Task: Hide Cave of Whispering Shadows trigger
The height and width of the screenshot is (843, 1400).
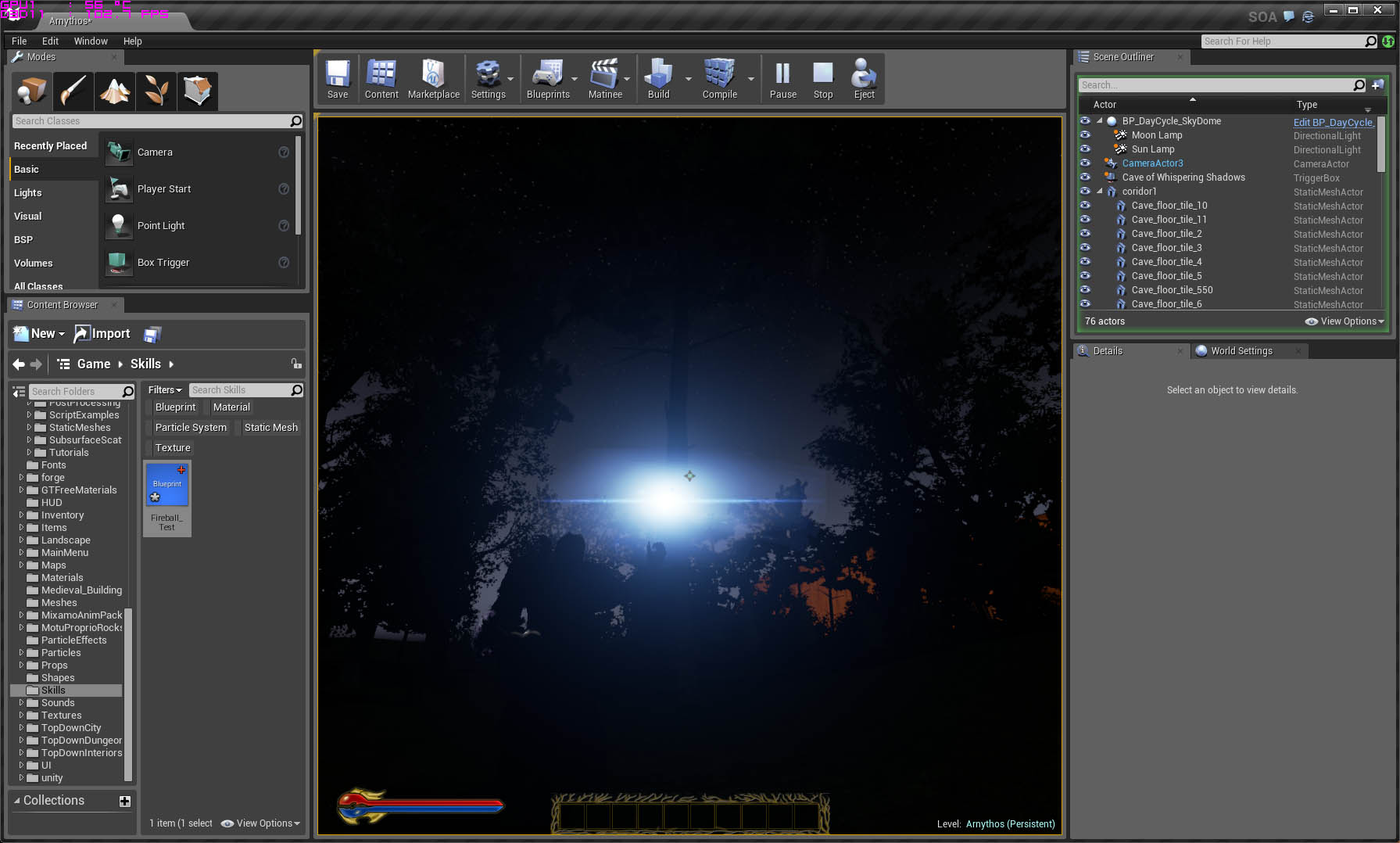Action: coord(1085,178)
